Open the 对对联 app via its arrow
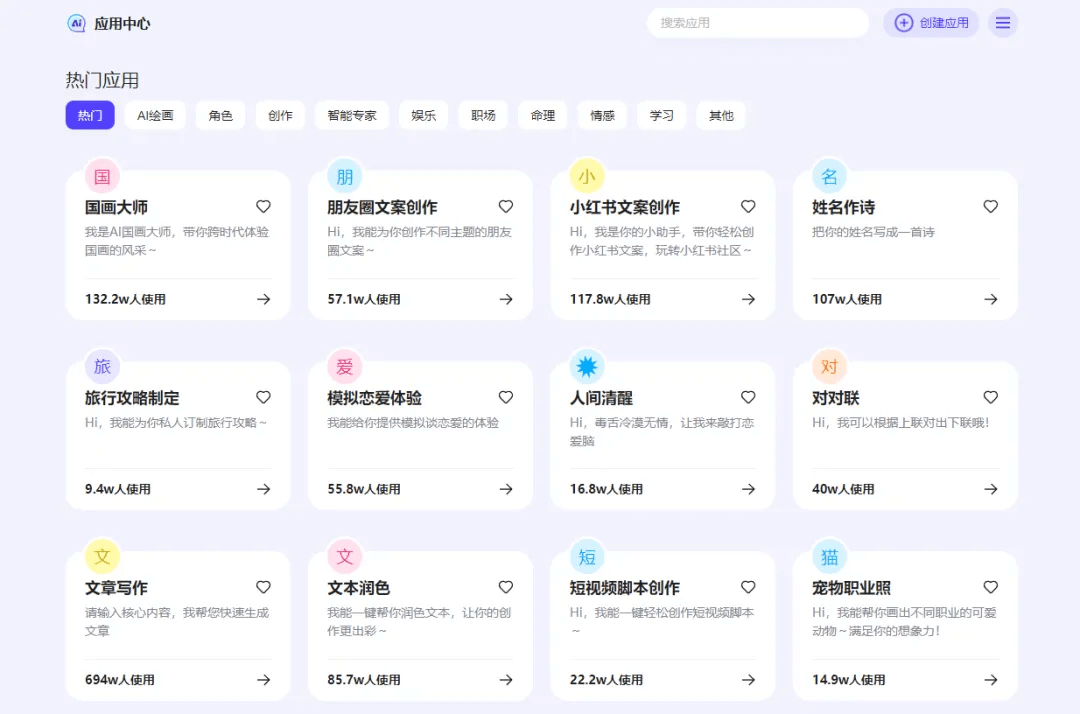Viewport: 1080px width, 714px height. click(990, 489)
